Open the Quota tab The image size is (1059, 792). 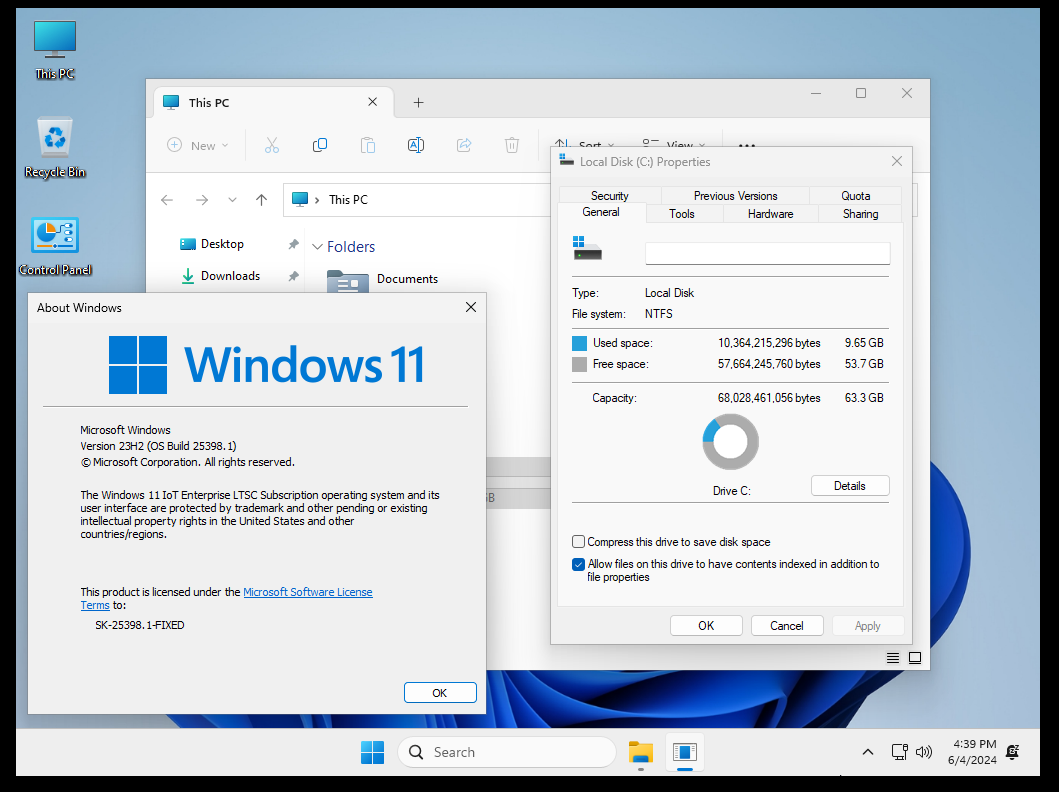856,195
